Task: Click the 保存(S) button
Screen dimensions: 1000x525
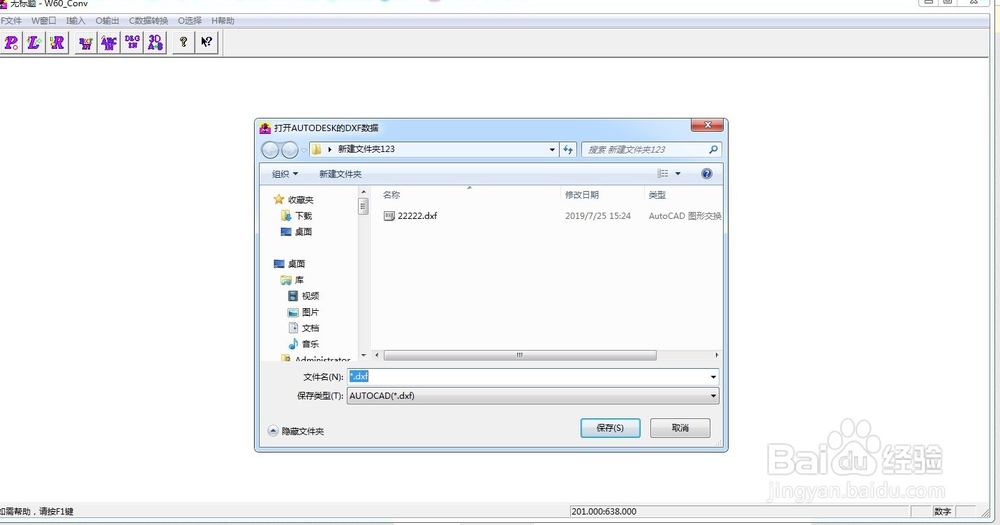Action: (x=610, y=428)
